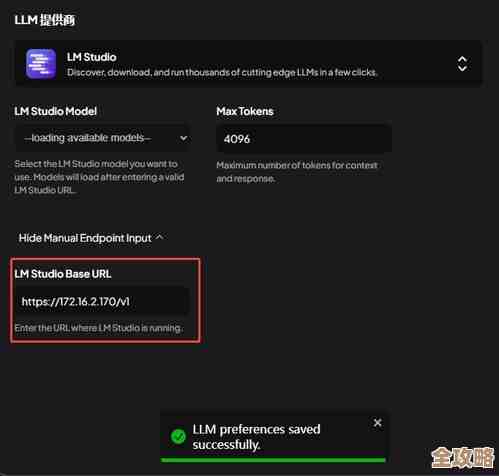This screenshot has height=476, width=499.
Task: Click the green toast progress bar
Action: 273,460
